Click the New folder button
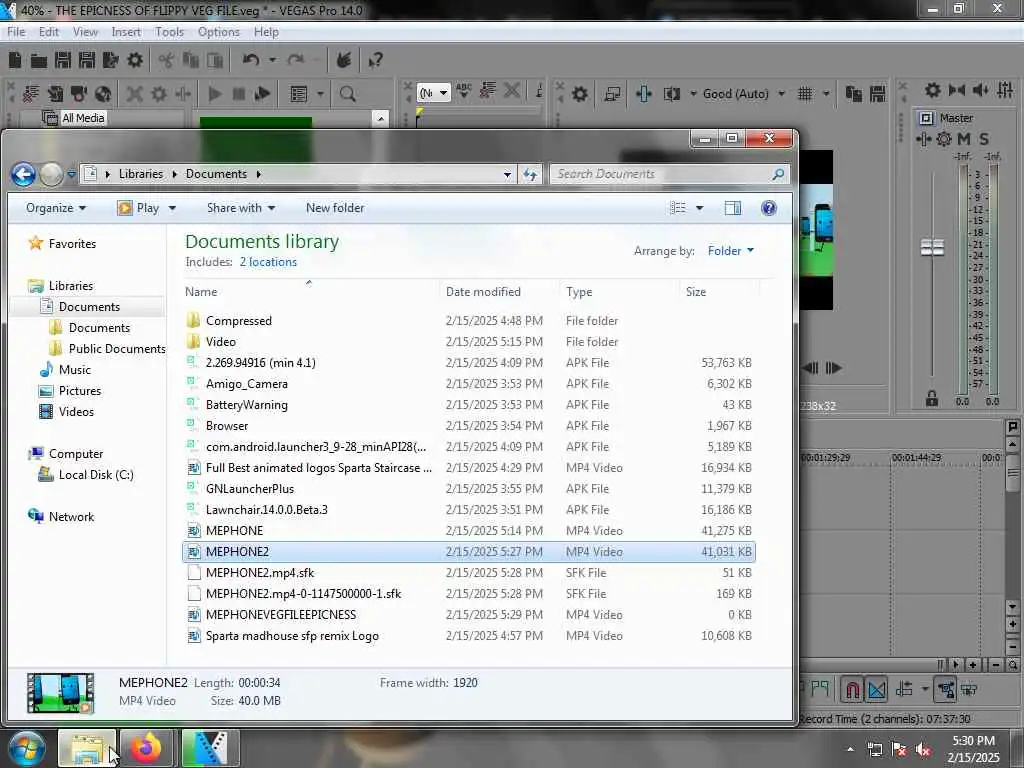This screenshot has width=1024, height=768. pyautogui.click(x=335, y=208)
